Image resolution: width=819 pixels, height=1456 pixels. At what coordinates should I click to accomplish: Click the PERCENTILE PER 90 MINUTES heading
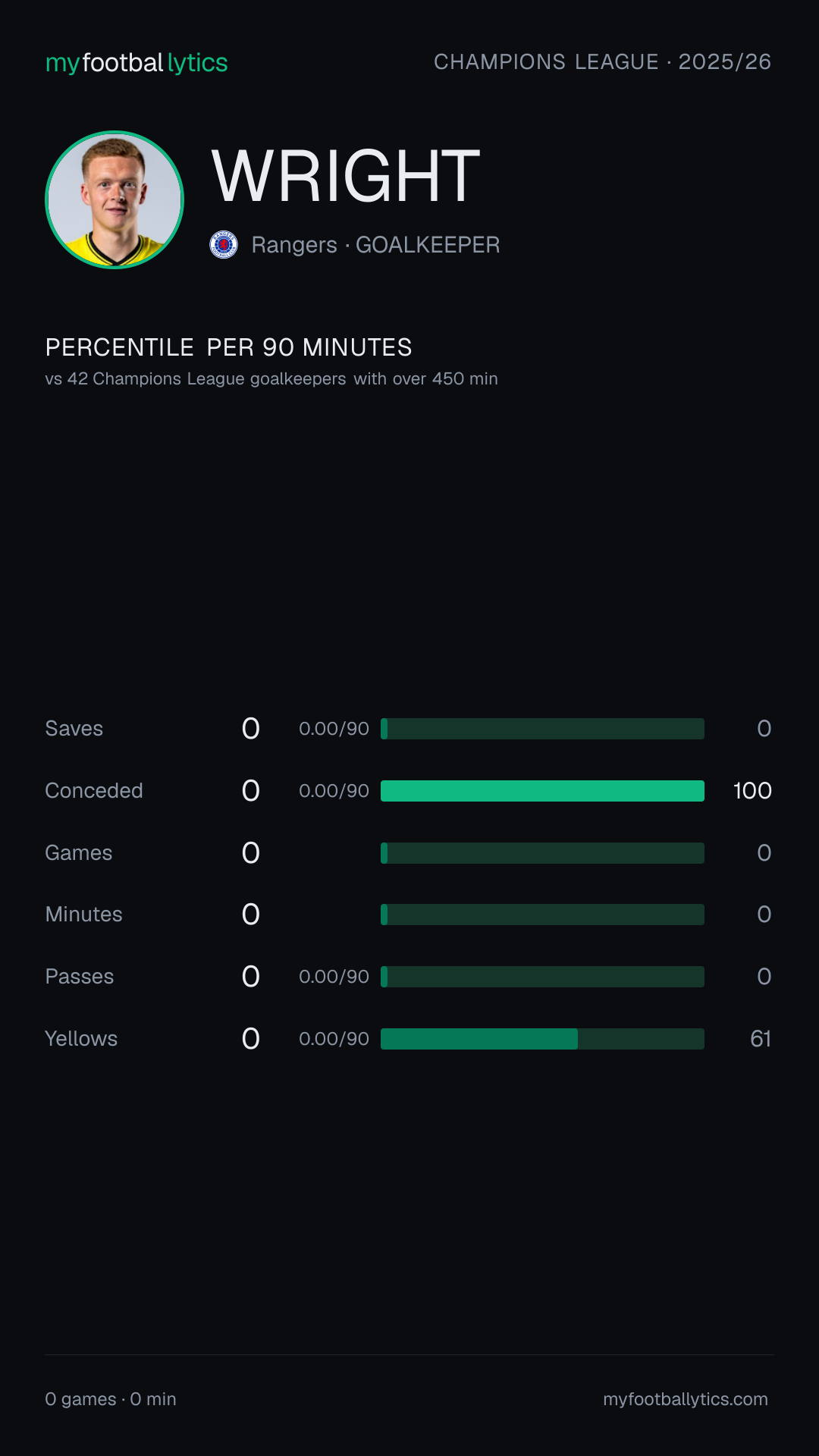click(x=228, y=347)
